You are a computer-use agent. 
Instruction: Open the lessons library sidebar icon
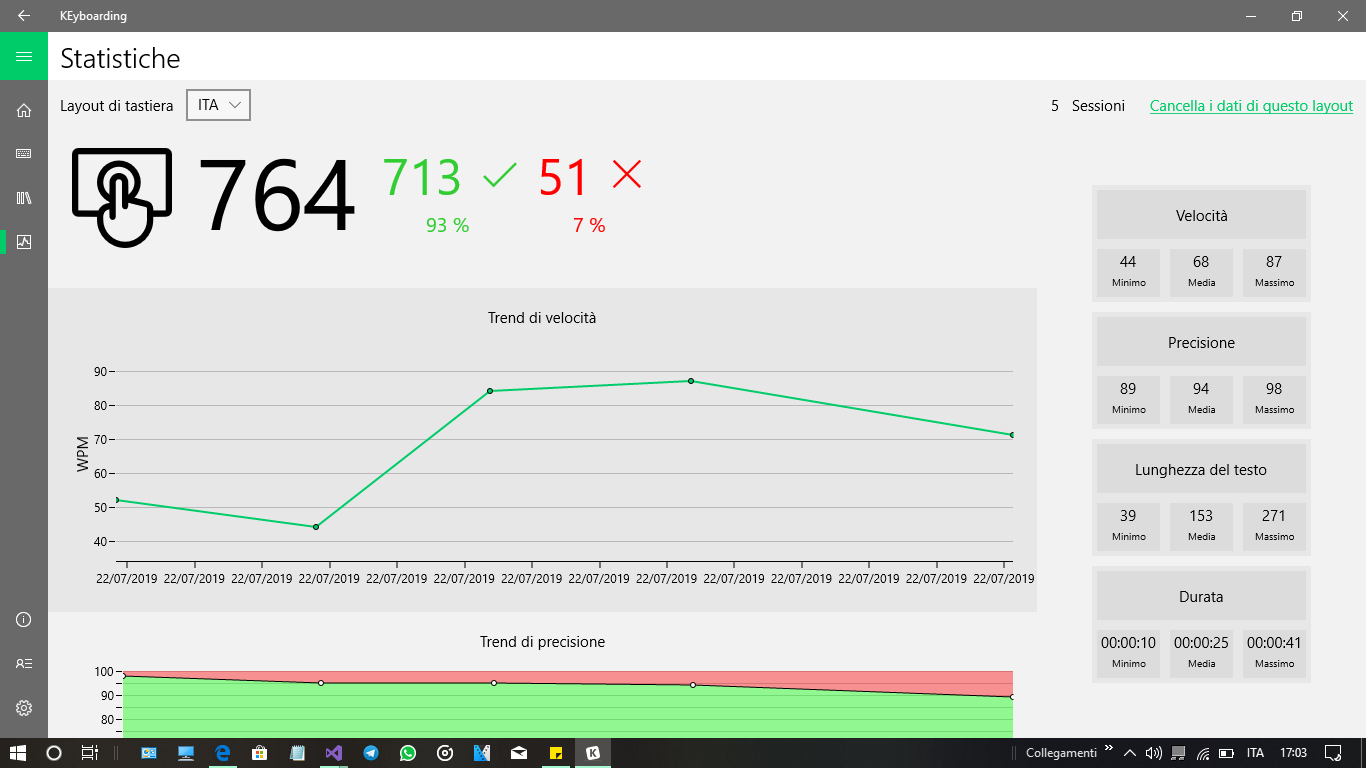(x=23, y=197)
